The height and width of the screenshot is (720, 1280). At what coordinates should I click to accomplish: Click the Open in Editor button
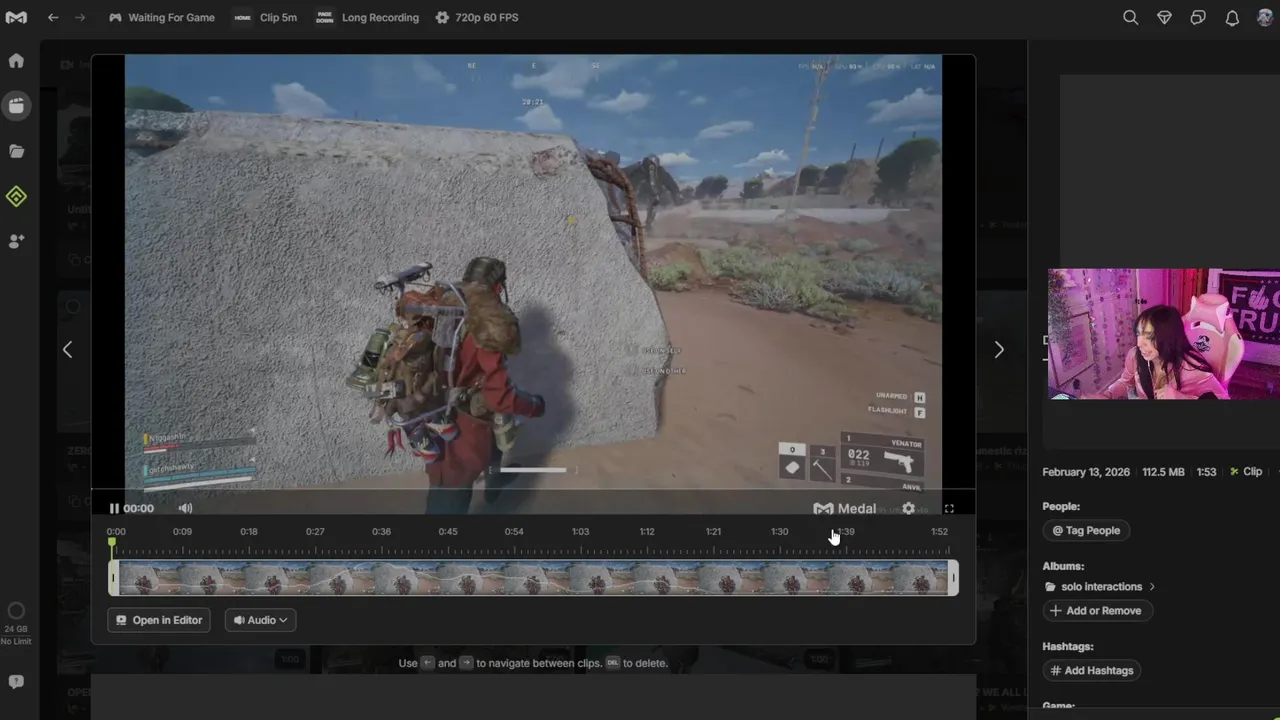[x=159, y=620]
